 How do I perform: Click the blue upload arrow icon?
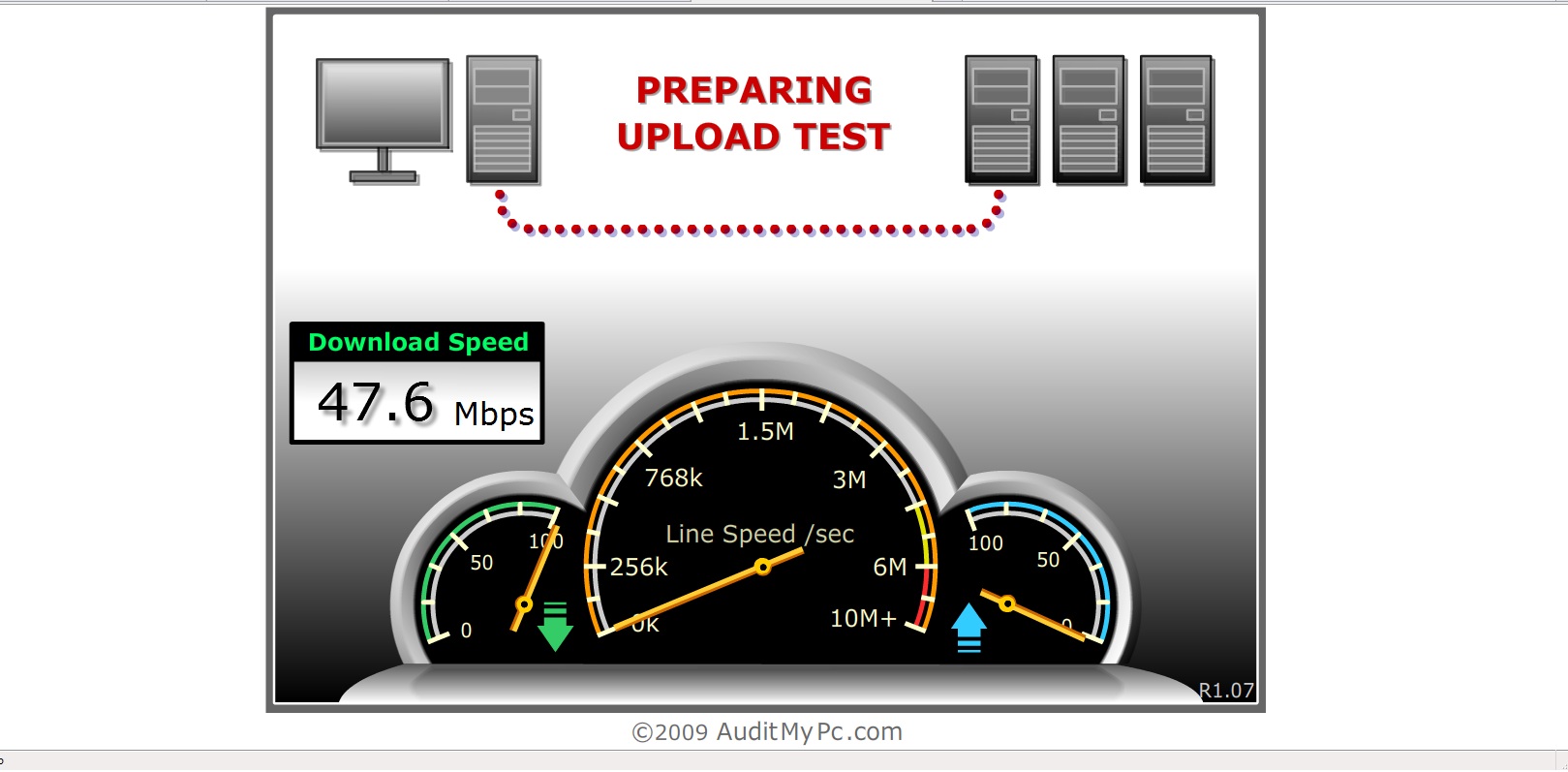(968, 628)
